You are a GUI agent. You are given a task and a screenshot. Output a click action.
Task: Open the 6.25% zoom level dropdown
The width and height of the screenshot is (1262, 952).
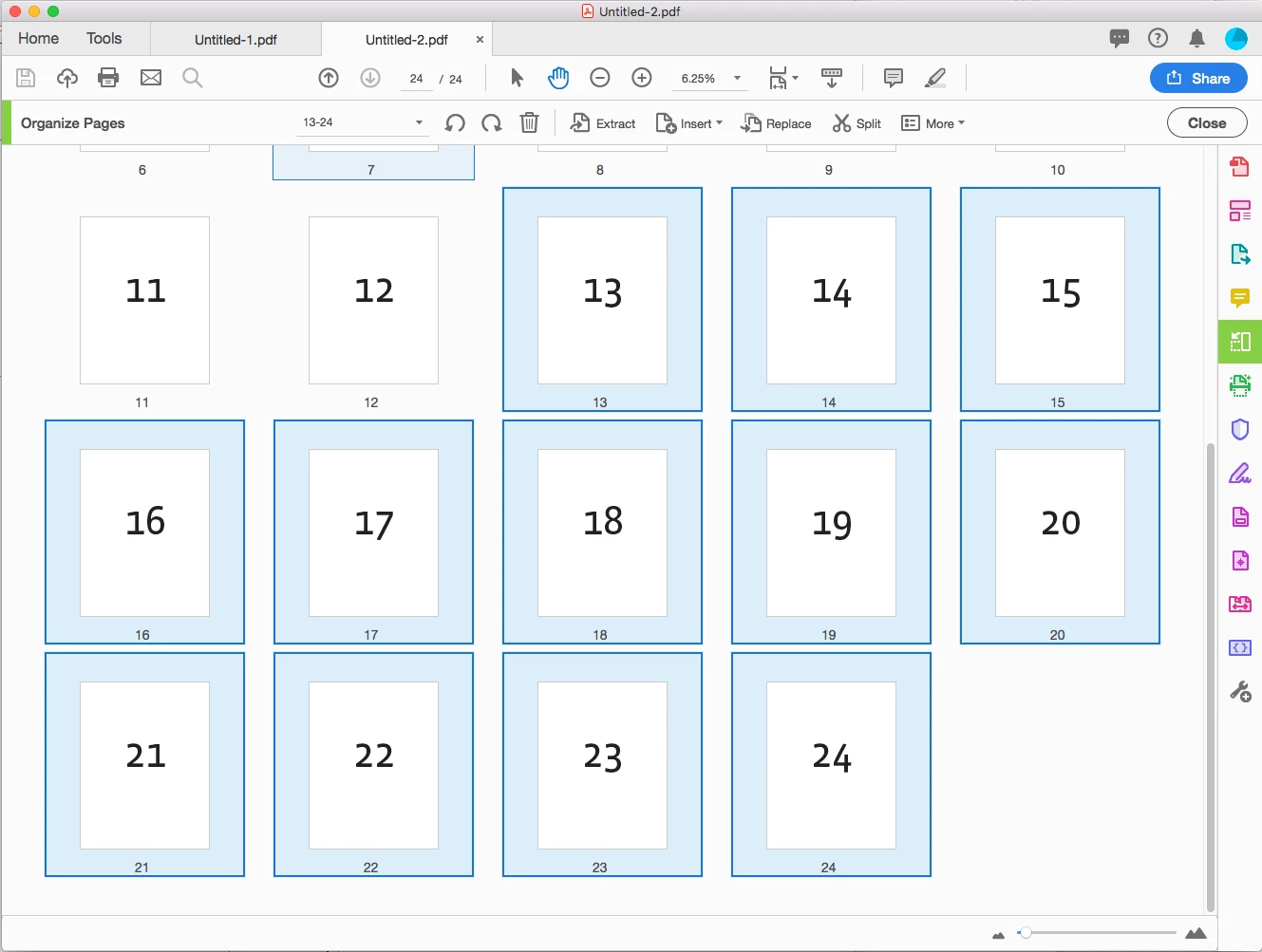coord(709,79)
